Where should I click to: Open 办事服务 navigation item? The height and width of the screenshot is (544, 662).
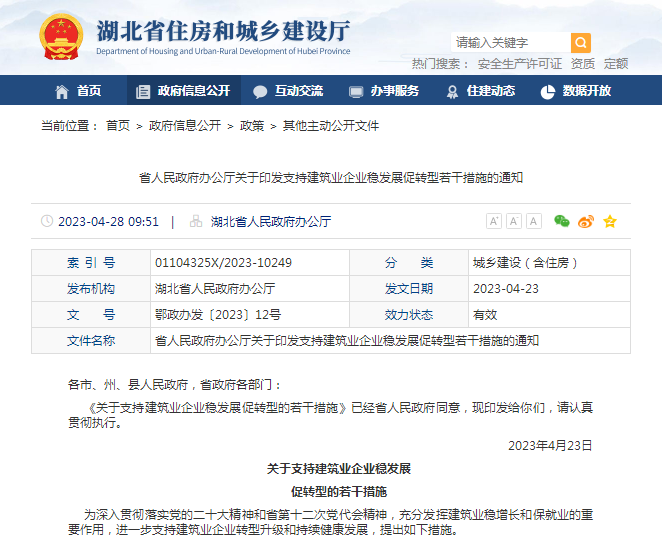(x=384, y=91)
